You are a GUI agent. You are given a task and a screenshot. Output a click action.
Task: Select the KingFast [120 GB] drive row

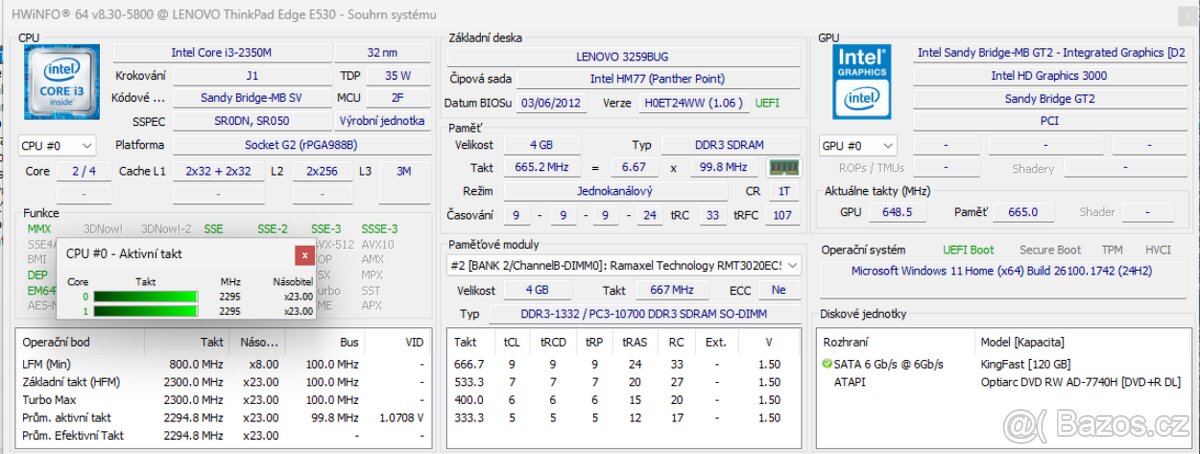click(x=1004, y=364)
